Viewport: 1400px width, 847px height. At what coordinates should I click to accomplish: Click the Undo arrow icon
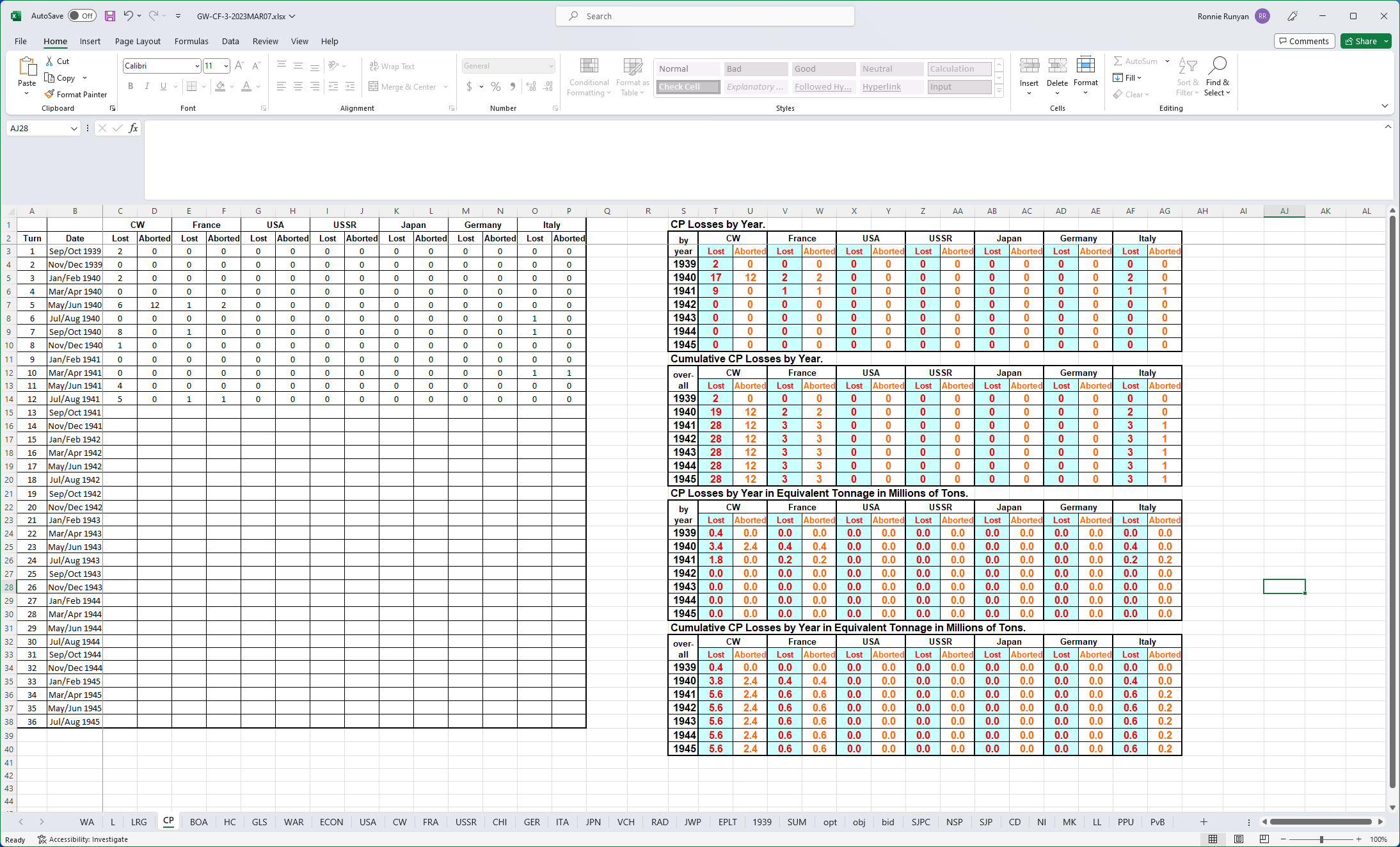pos(129,16)
